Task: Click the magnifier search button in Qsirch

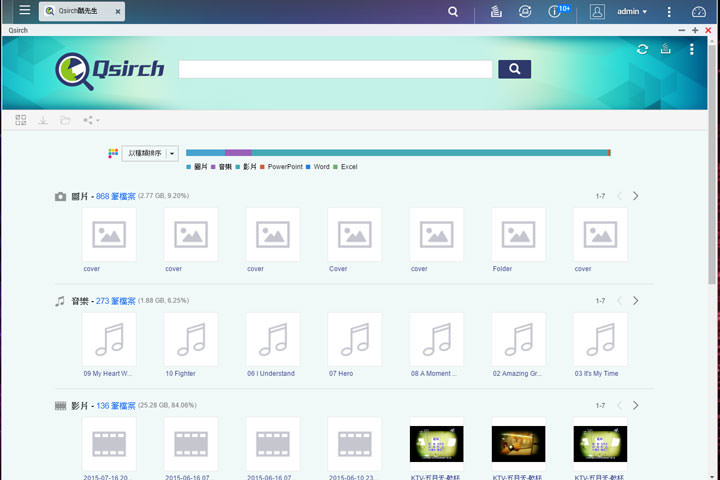Action: [514, 69]
